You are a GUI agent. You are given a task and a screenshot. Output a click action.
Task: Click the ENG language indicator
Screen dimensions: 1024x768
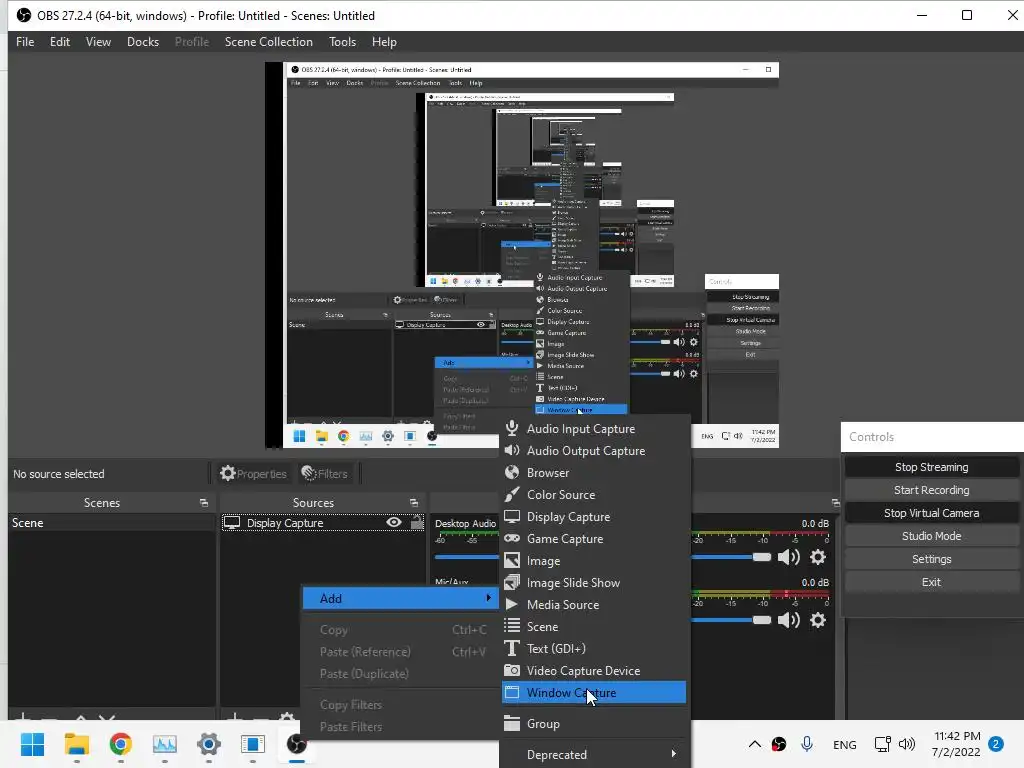pyautogui.click(x=844, y=744)
